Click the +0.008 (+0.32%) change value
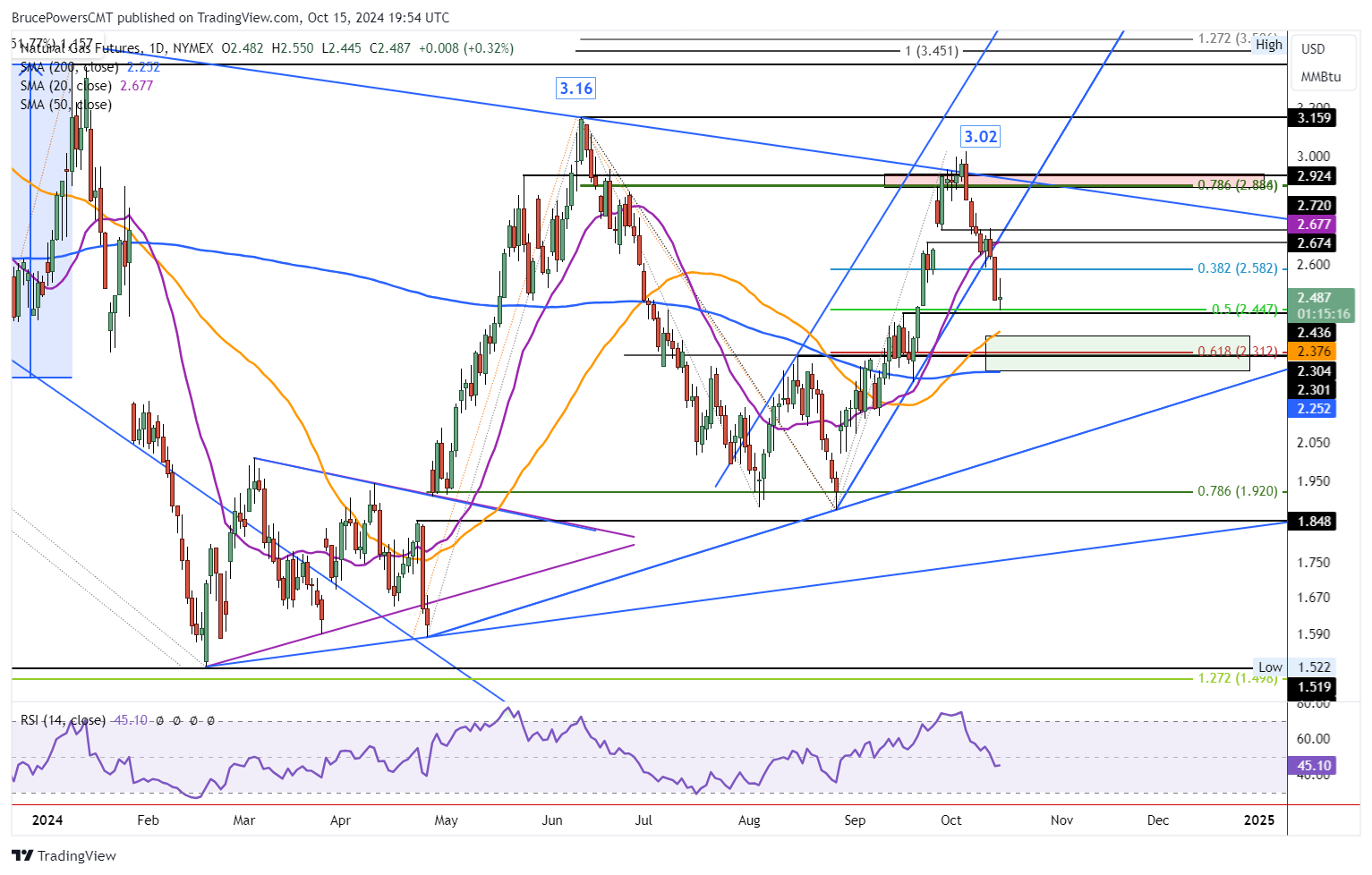 (x=464, y=48)
